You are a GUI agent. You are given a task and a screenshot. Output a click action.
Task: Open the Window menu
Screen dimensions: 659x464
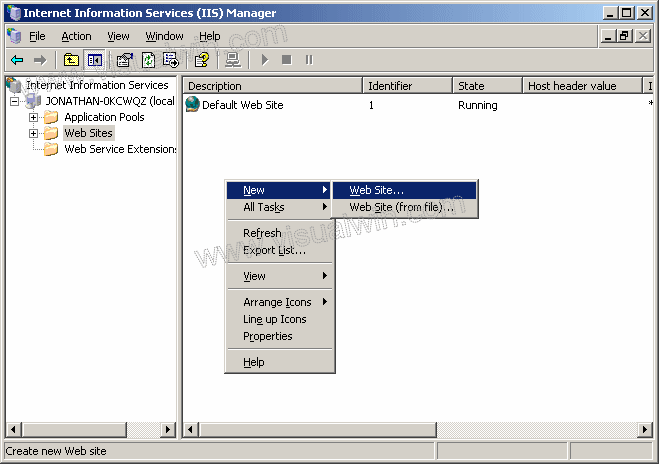[x=164, y=37]
